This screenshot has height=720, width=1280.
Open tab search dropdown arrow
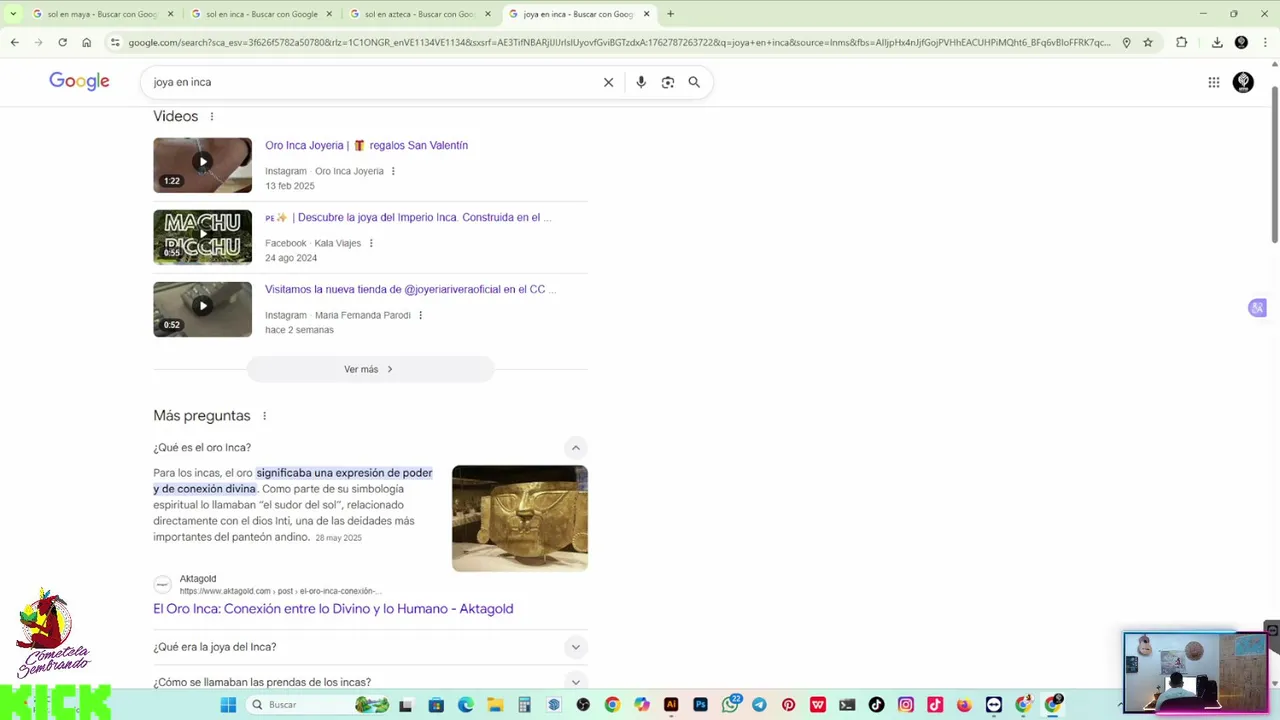[13, 14]
